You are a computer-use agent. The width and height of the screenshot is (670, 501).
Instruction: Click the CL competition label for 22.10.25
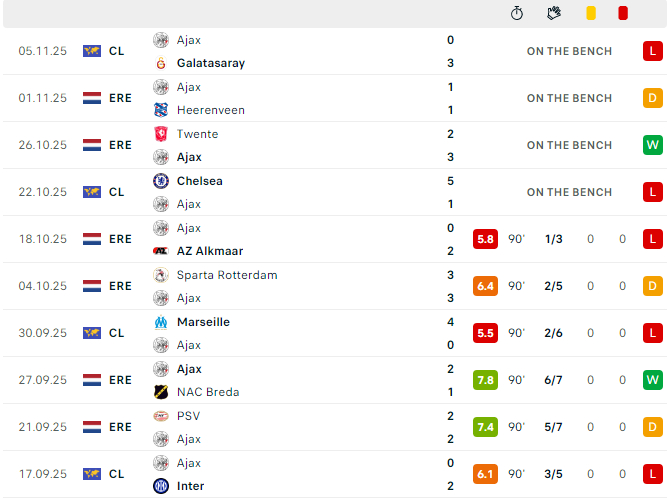(x=116, y=192)
